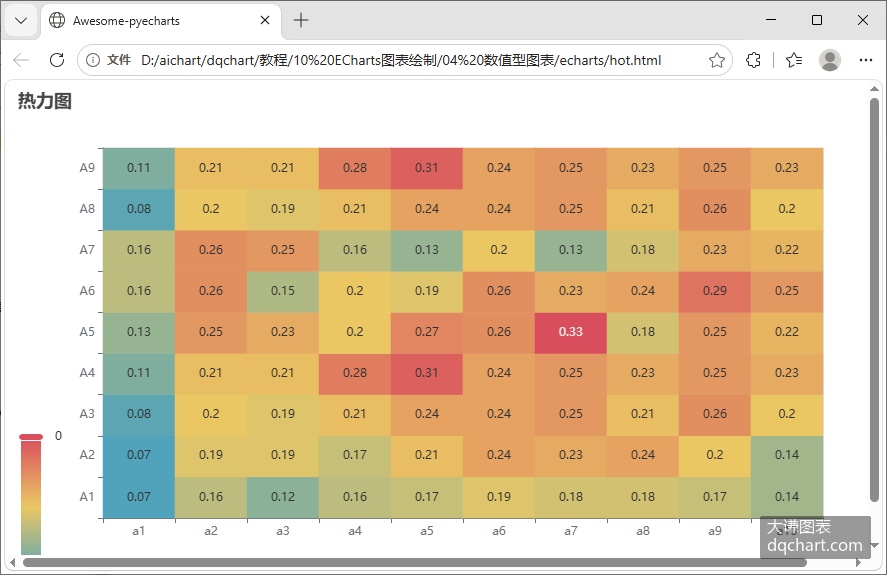The height and width of the screenshot is (575, 887).
Task: Open a new tab with plus button
Action: pos(301,20)
